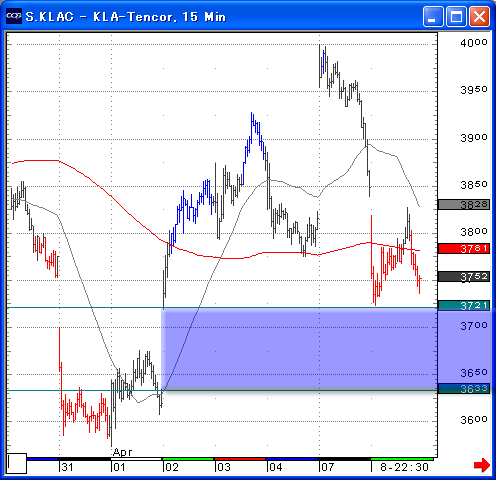Click the red arrow at bottom right
Image resolution: width=496 pixels, height=480 pixels.
(482, 465)
